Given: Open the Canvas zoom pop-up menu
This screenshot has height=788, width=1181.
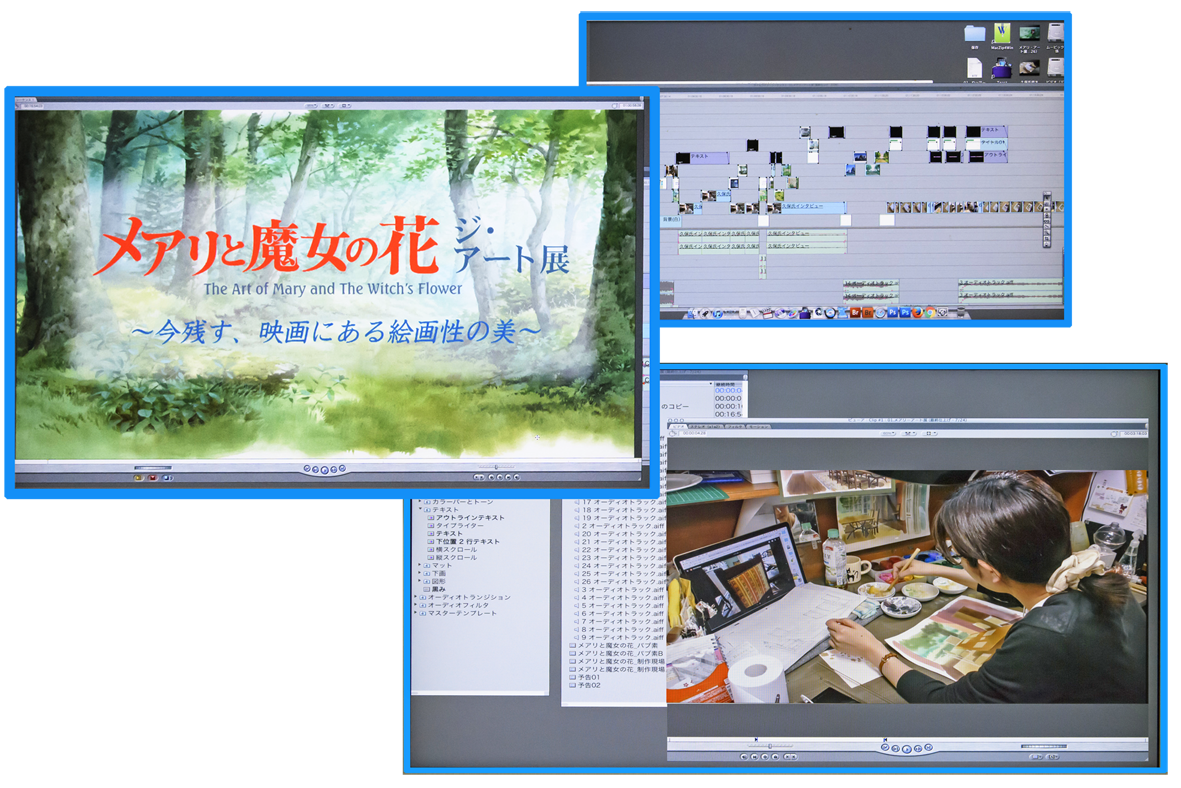Looking at the screenshot, I should click(311, 106).
